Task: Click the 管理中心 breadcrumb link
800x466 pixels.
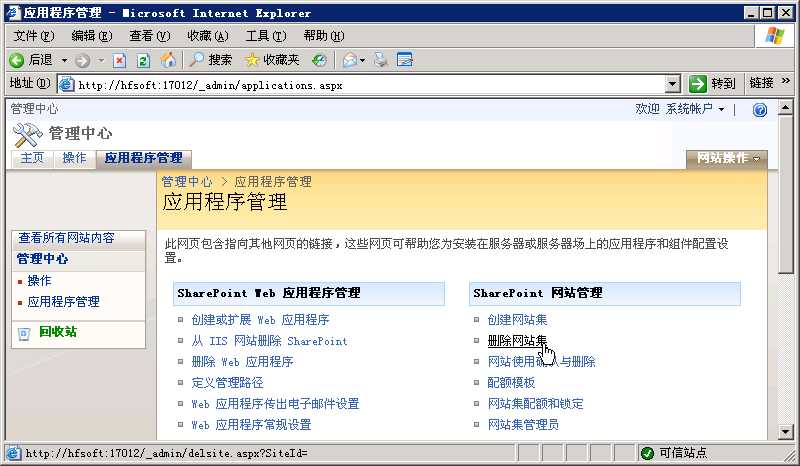Action: (x=187, y=182)
